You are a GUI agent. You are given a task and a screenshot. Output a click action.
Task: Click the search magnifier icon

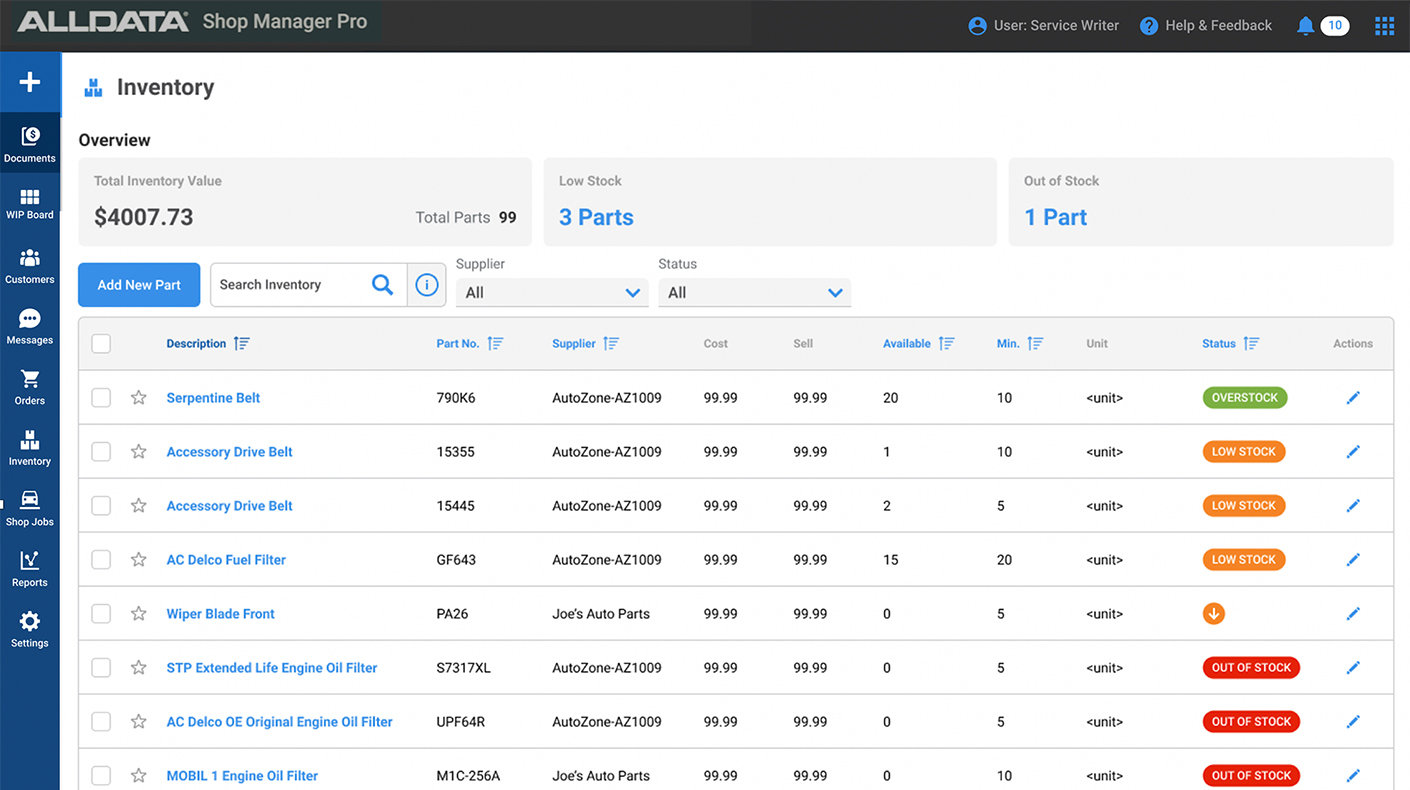[x=382, y=285]
